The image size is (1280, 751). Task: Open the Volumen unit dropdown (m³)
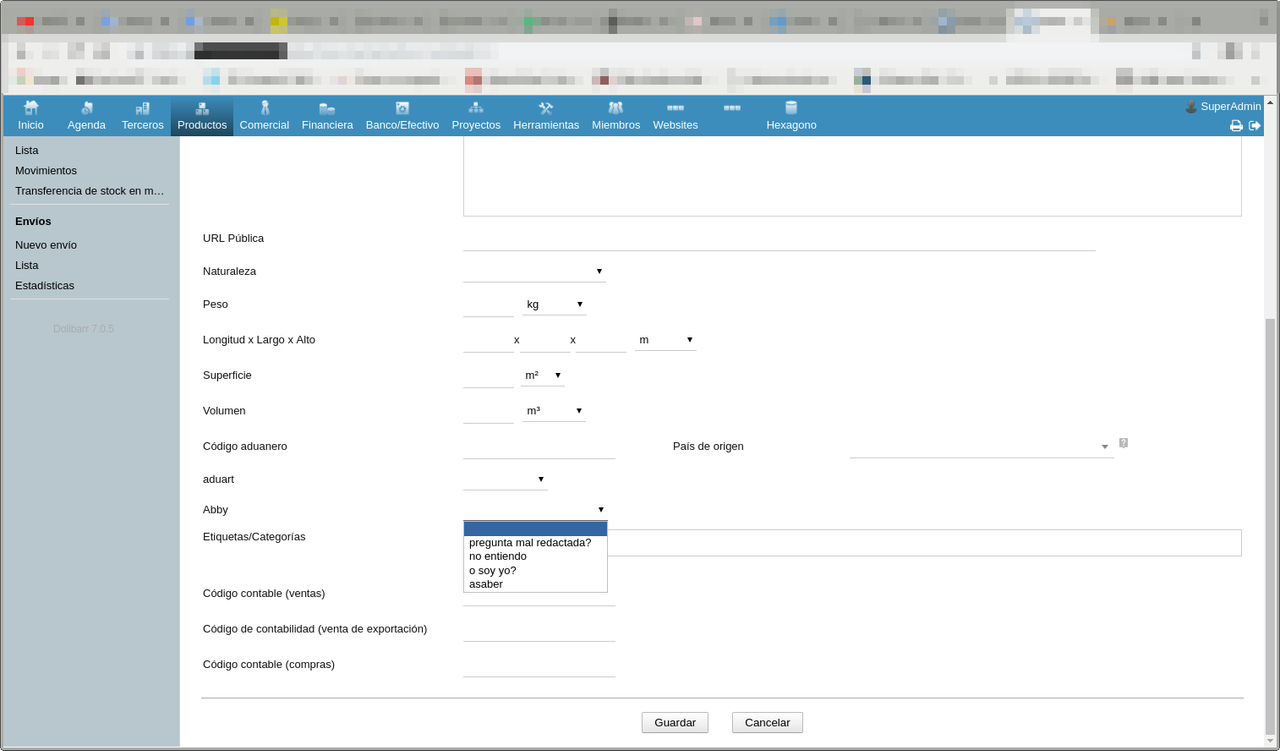(555, 411)
